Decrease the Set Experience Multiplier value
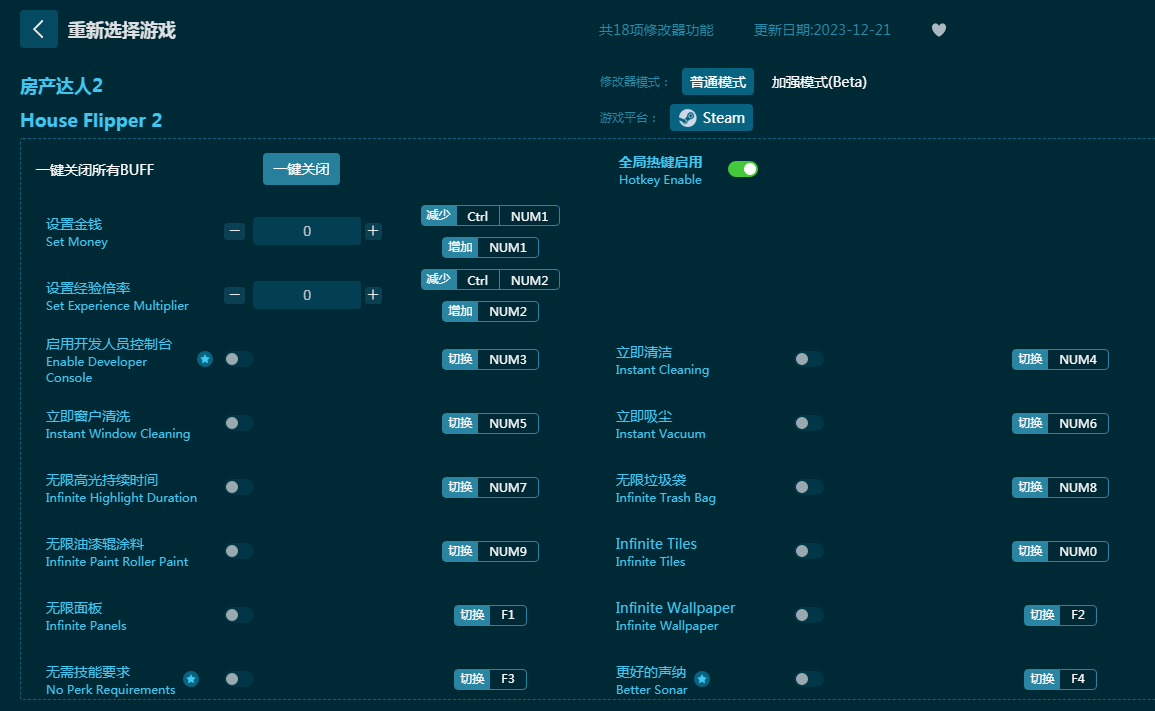The image size is (1155, 711). (234, 295)
